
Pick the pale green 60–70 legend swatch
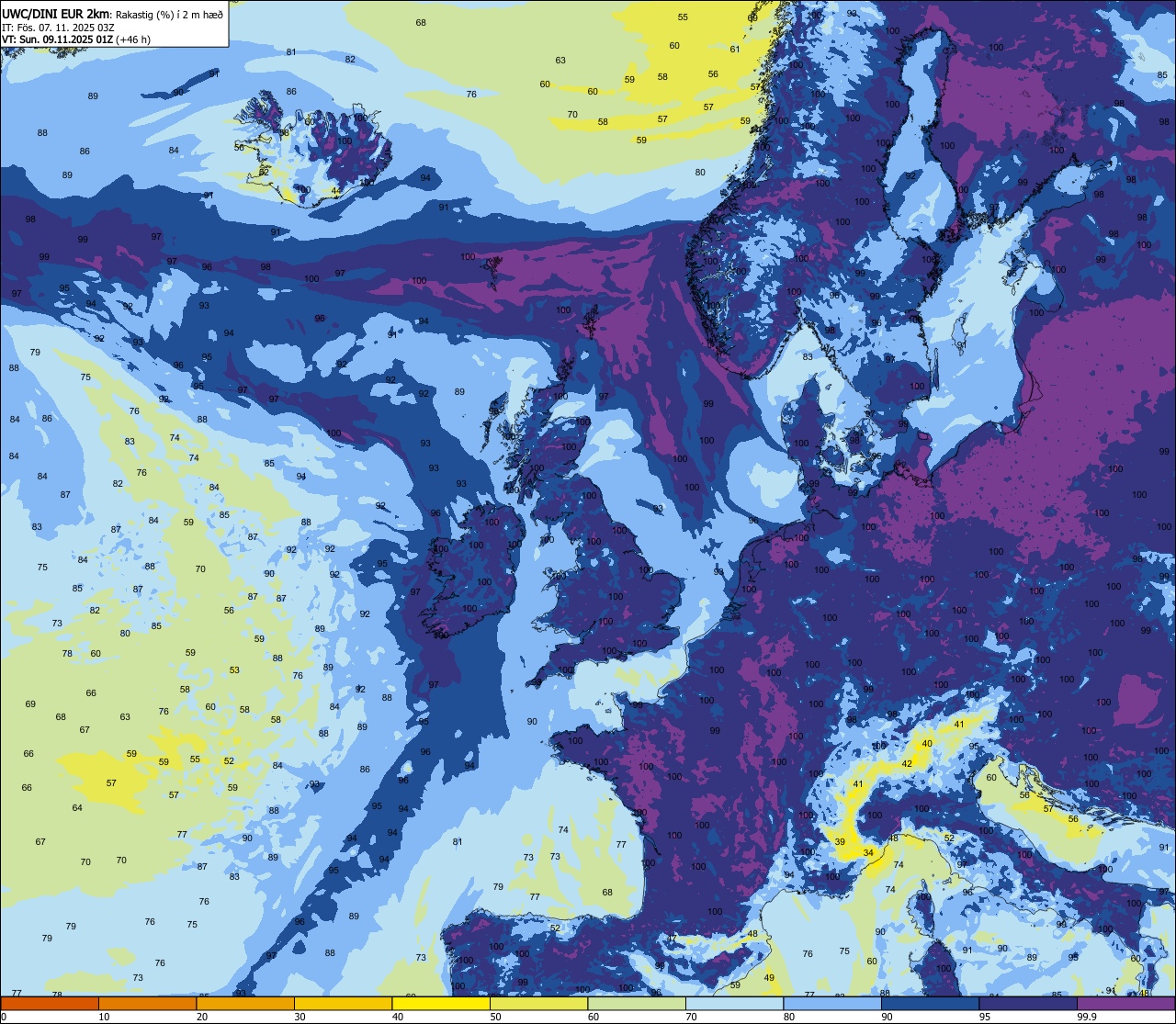click(x=637, y=1003)
